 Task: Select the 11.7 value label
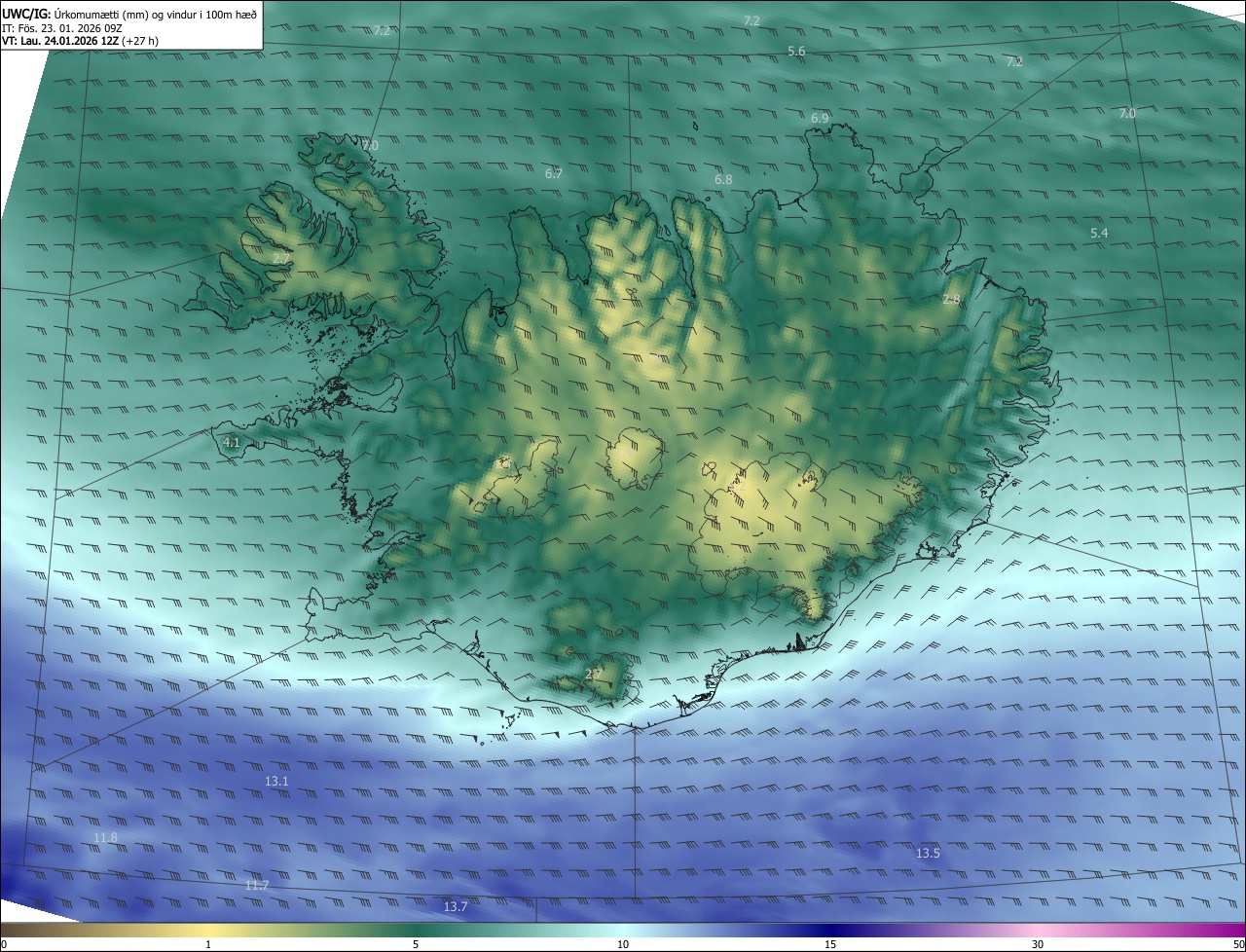point(257,885)
